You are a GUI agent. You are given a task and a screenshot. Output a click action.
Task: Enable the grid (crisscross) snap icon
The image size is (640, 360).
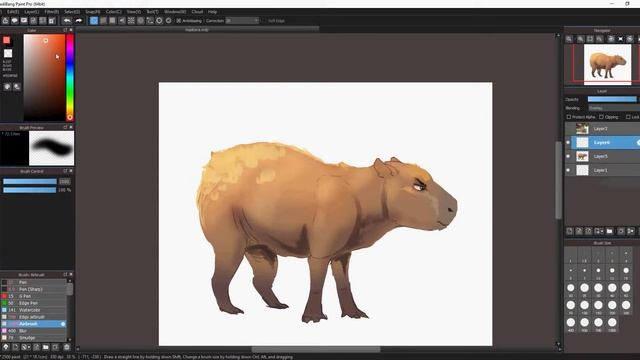click(113, 20)
